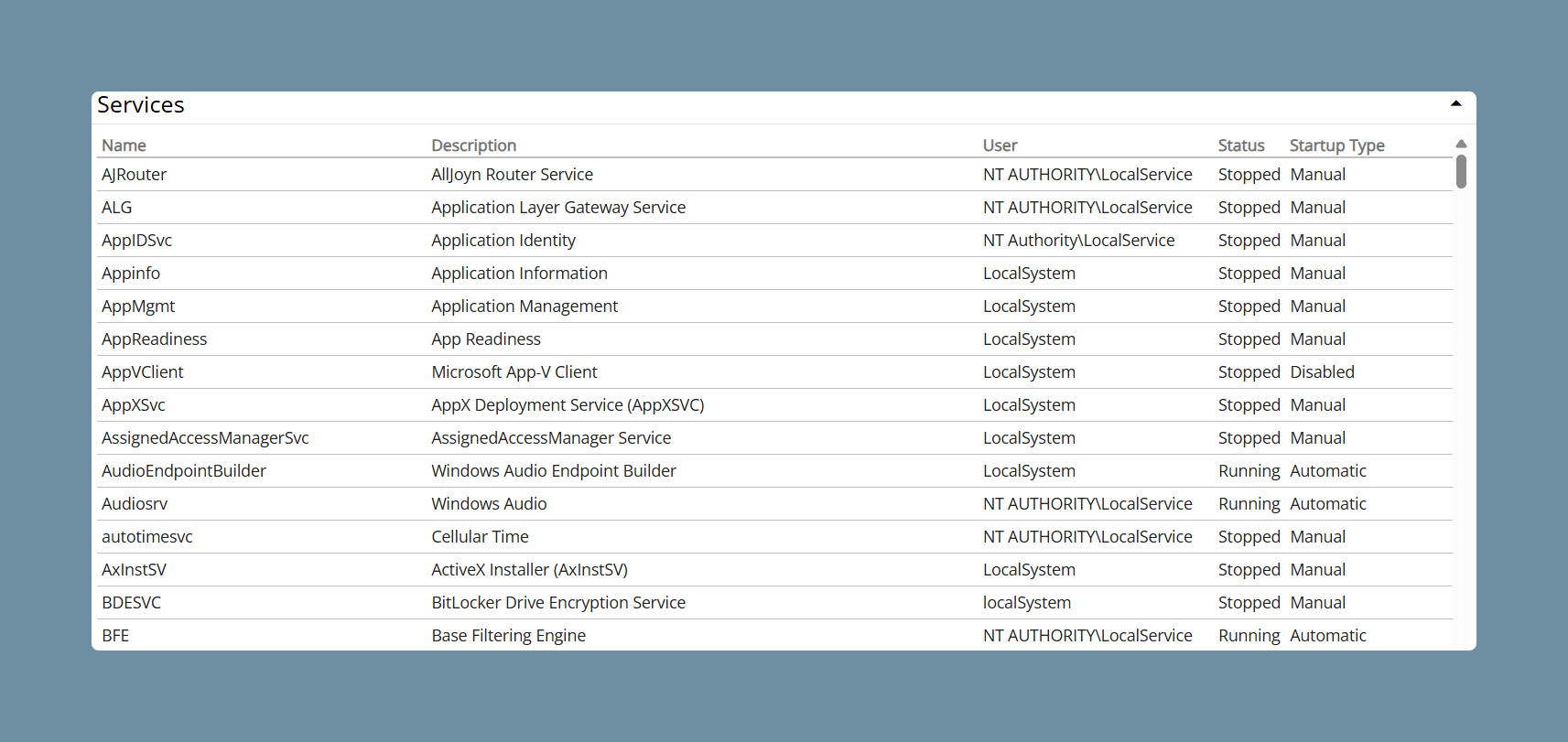Click the Microsoft App-V Client description
1568x742 pixels.
(x=514, y=372)
